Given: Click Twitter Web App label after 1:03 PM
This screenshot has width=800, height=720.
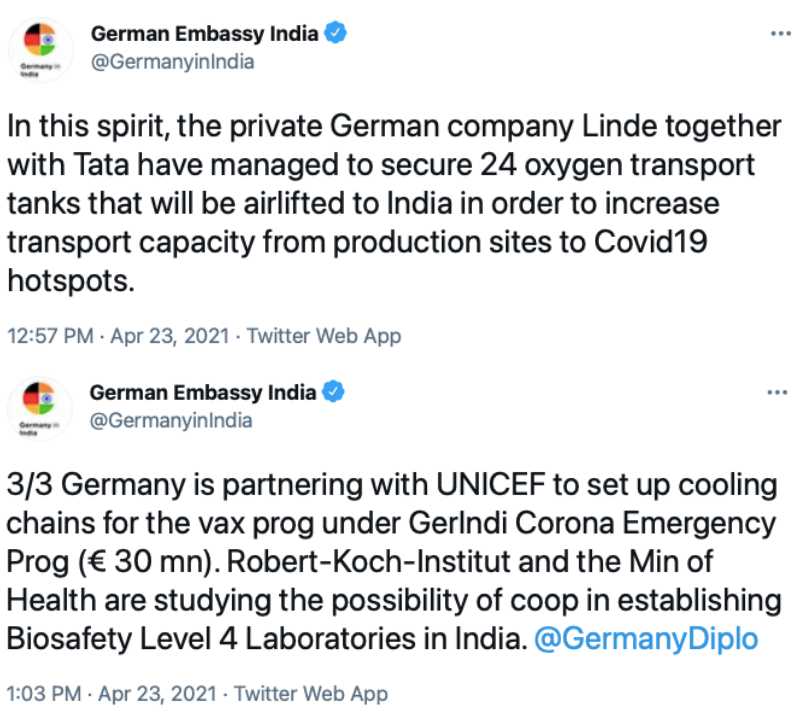Looking at the screenshot, I should click(x=309, y=693).
